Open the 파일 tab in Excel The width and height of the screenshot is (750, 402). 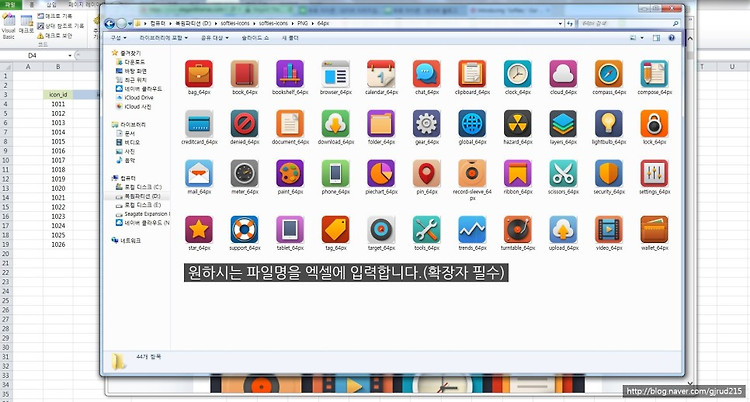(10, 4)
